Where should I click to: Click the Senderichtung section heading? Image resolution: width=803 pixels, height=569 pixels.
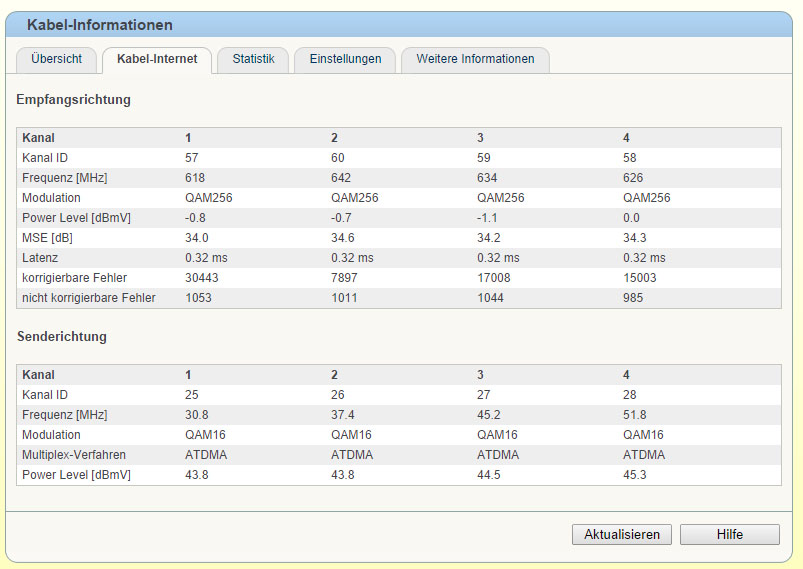62,337
